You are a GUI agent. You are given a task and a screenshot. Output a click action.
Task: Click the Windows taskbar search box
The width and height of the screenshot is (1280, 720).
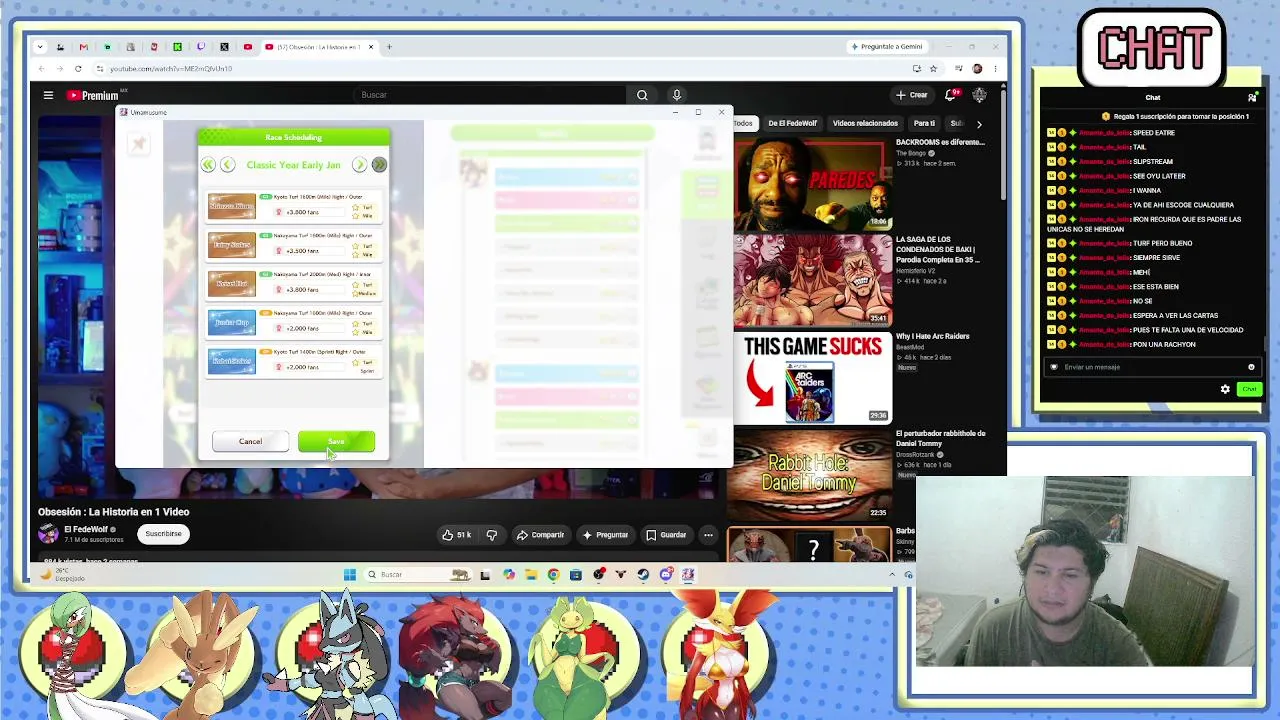pos(418,575)
